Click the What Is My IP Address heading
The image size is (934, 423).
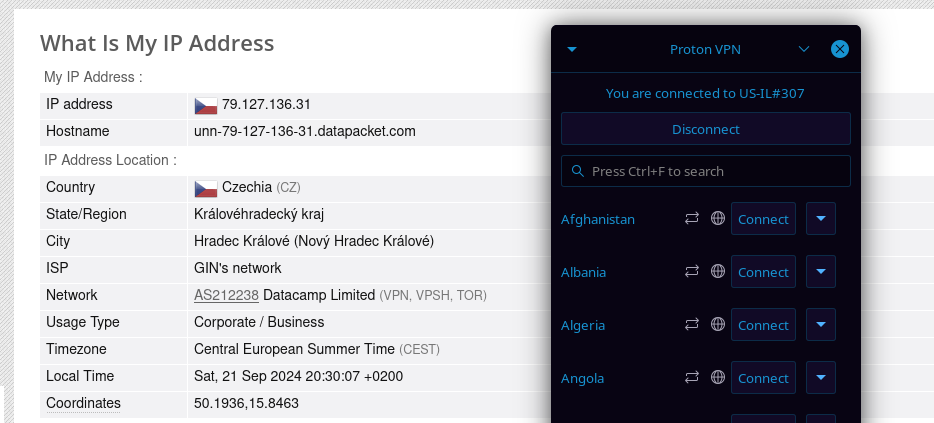click(157, 43)
